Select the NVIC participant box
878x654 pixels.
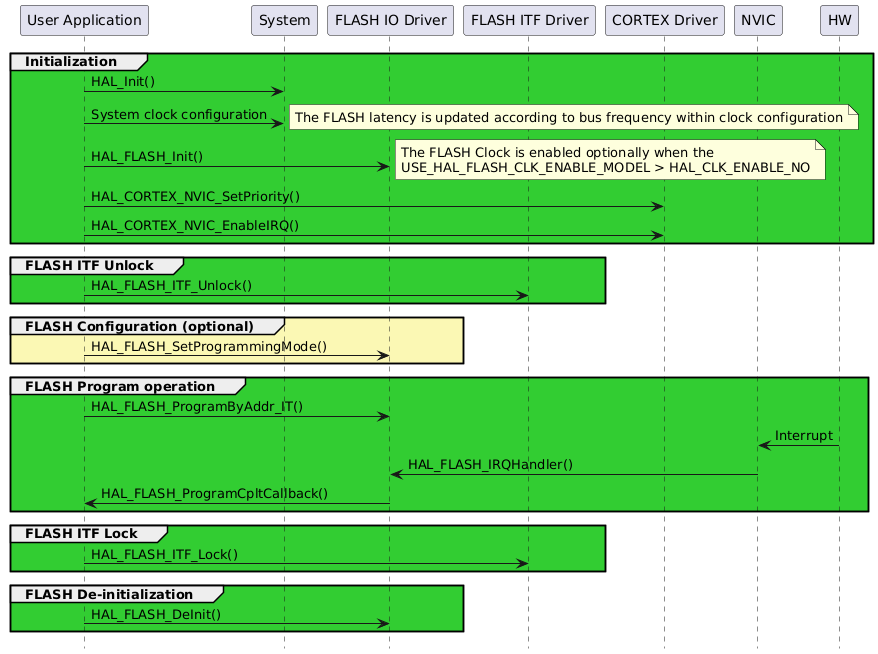click(x=758, y=20)
